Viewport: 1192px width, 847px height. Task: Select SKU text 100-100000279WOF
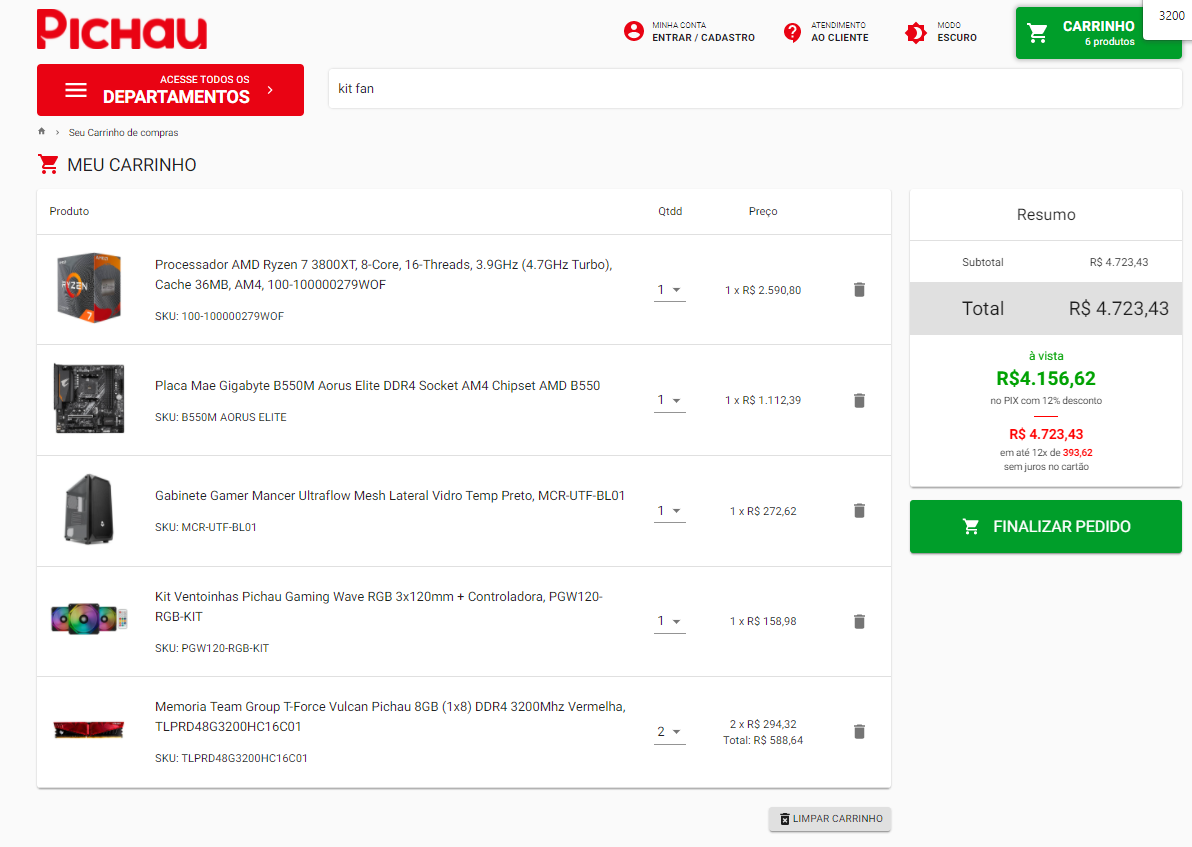click(233, 316)
